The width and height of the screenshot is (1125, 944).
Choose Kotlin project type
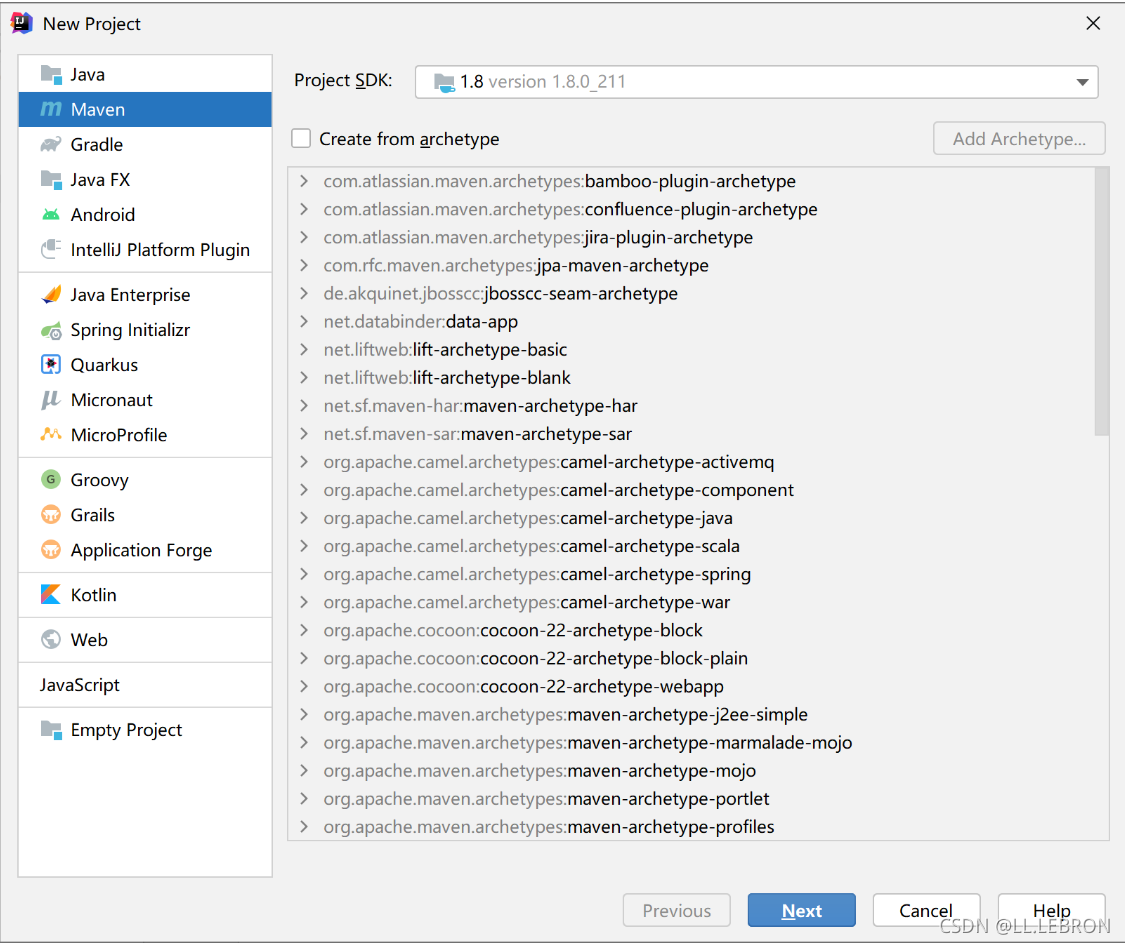click(145, 595)
